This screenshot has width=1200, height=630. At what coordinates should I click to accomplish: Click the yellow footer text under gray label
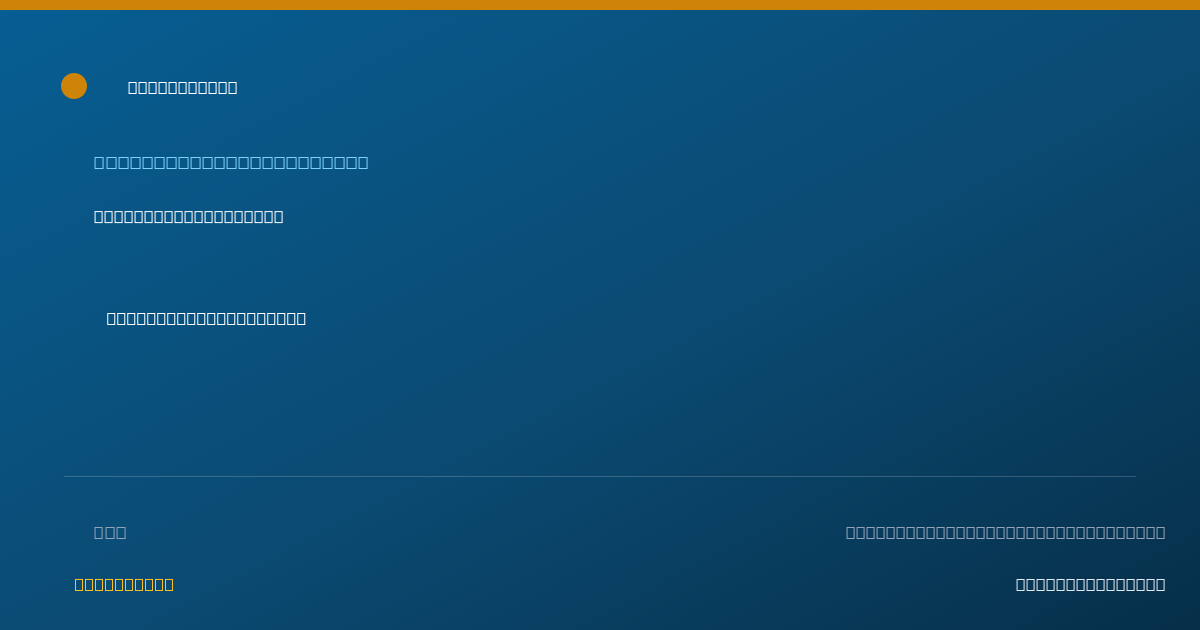pos(124,584)
